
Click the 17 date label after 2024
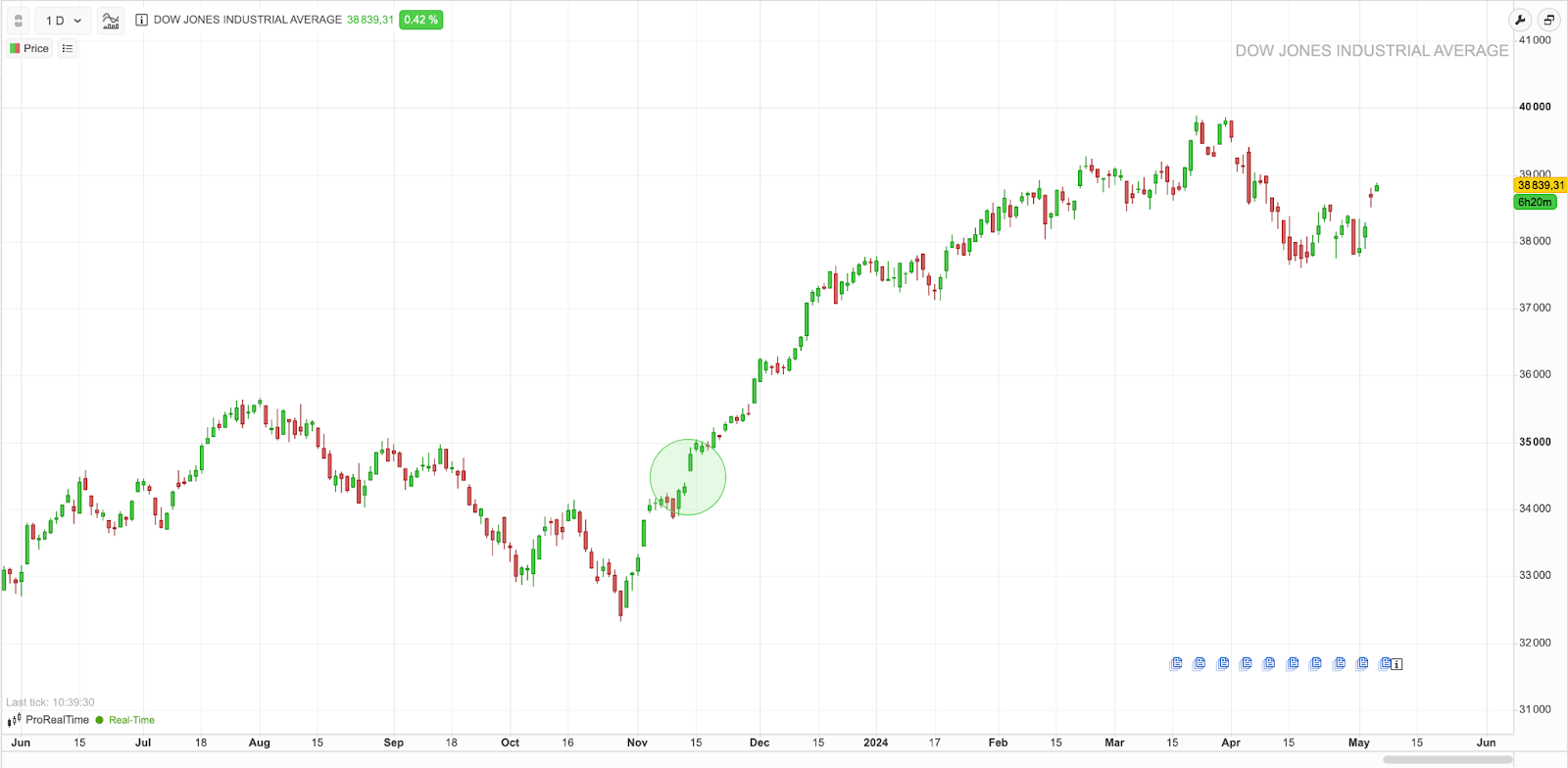[935, 743]
